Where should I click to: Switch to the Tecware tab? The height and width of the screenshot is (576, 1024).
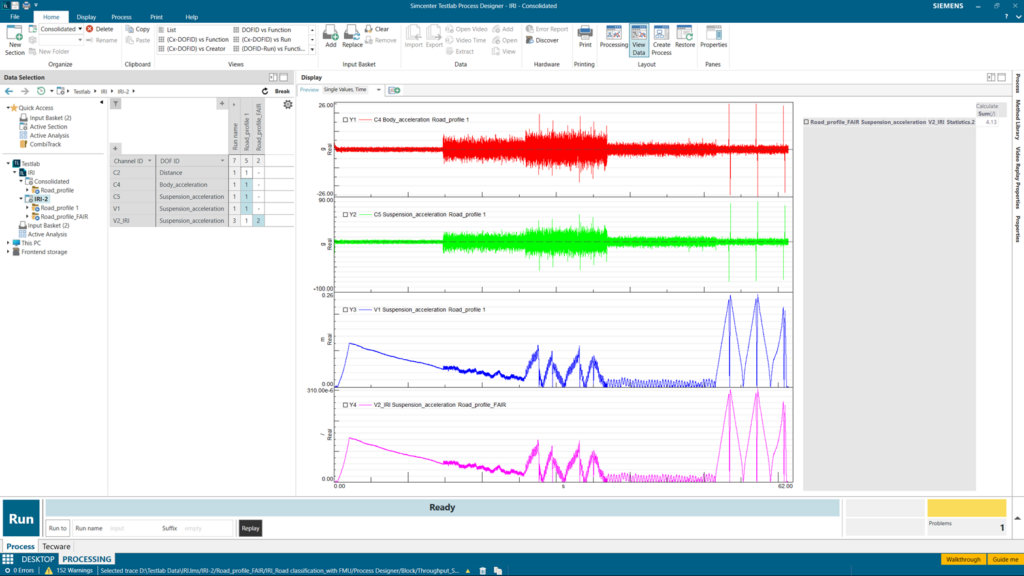point(56,547)
